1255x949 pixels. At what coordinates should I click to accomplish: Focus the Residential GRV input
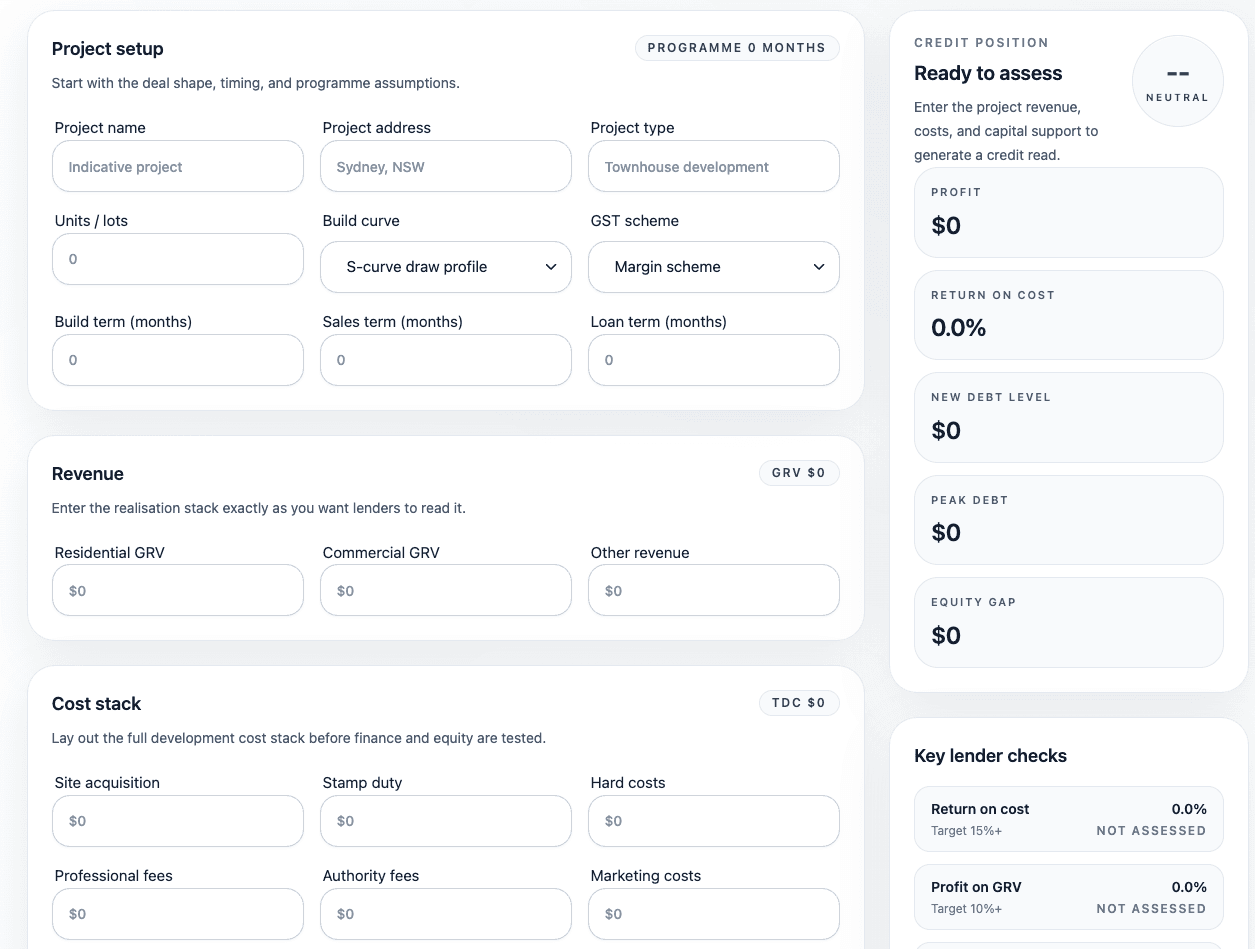point(178,590)
